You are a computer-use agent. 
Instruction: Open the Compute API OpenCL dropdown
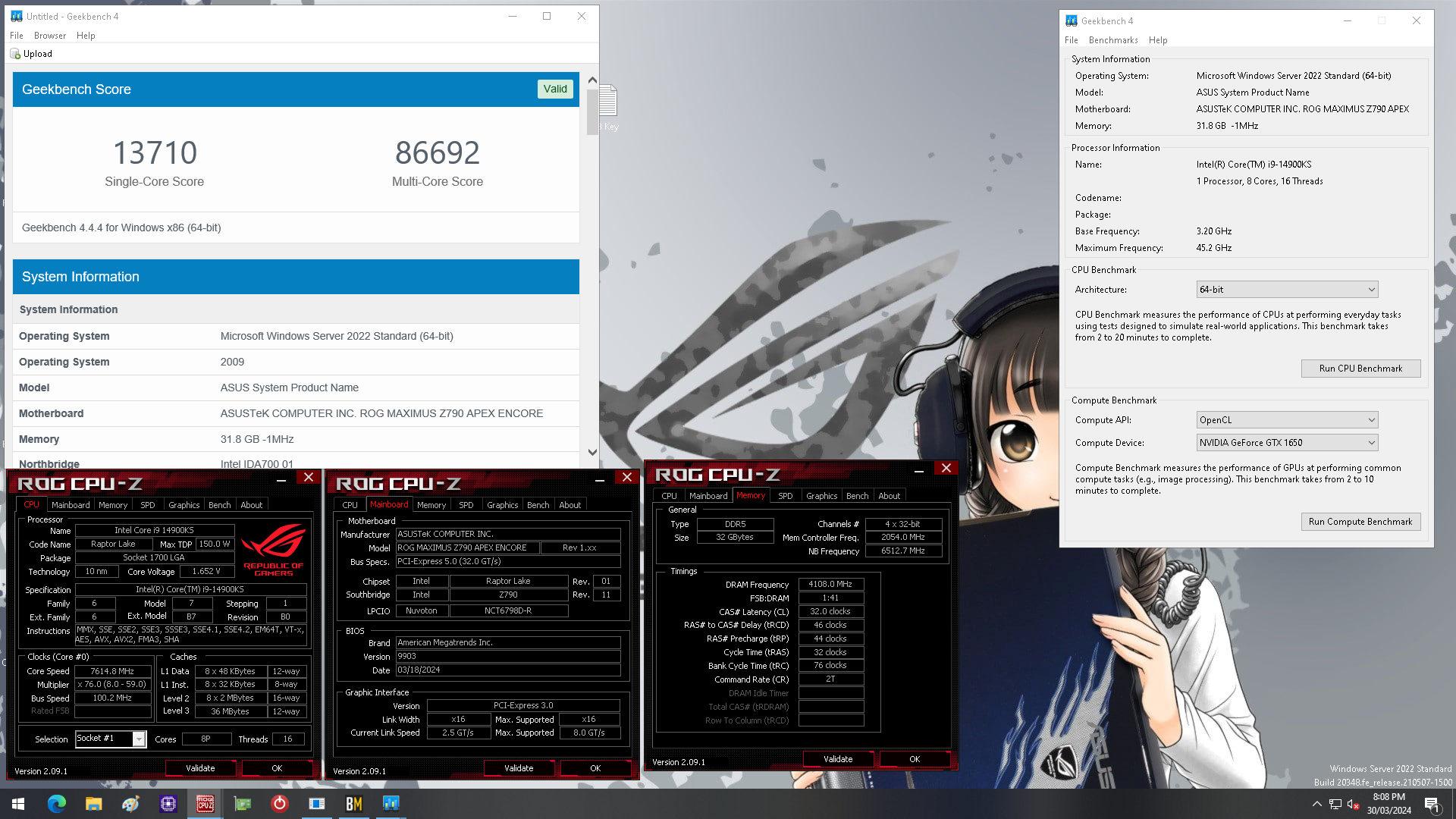coord(1287,420)
